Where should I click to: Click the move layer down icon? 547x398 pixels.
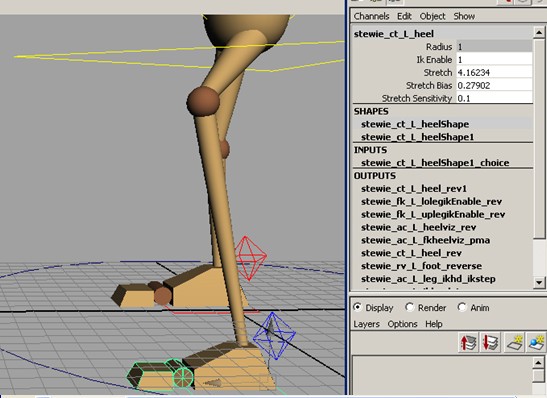pos(490,343)
